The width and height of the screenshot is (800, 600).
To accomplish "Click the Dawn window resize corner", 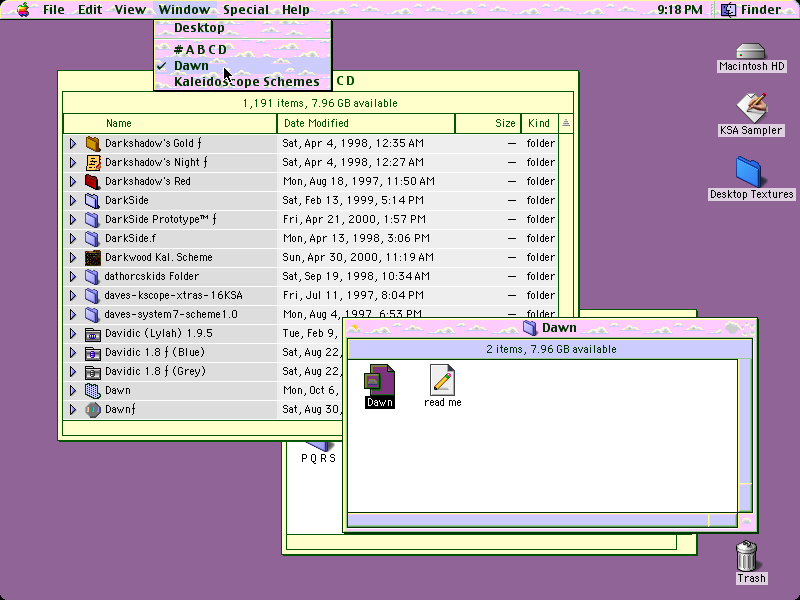I will click(x=745, y=520).
